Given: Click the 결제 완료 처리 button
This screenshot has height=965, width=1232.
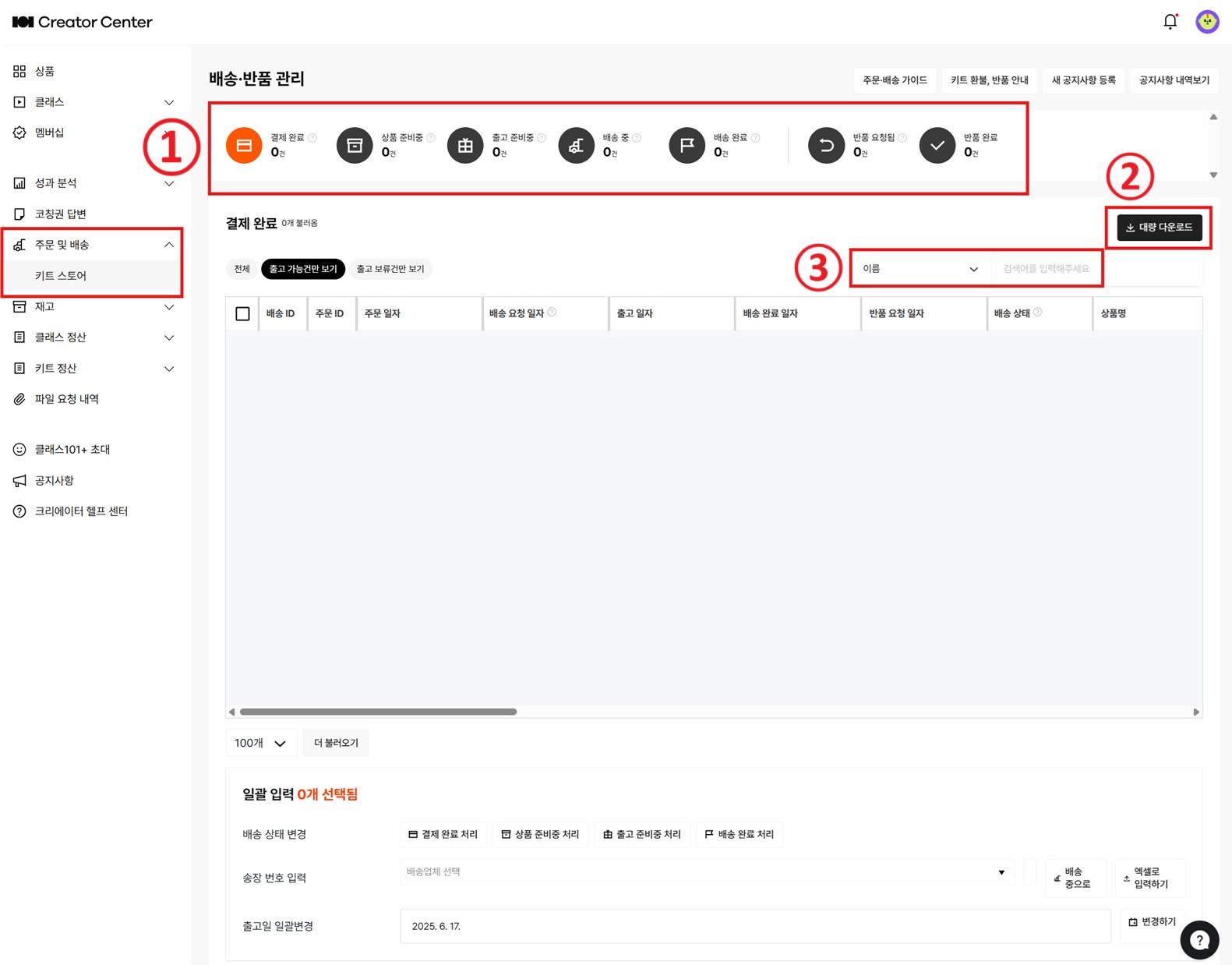Looking at the screenshot, I should 443,834.
